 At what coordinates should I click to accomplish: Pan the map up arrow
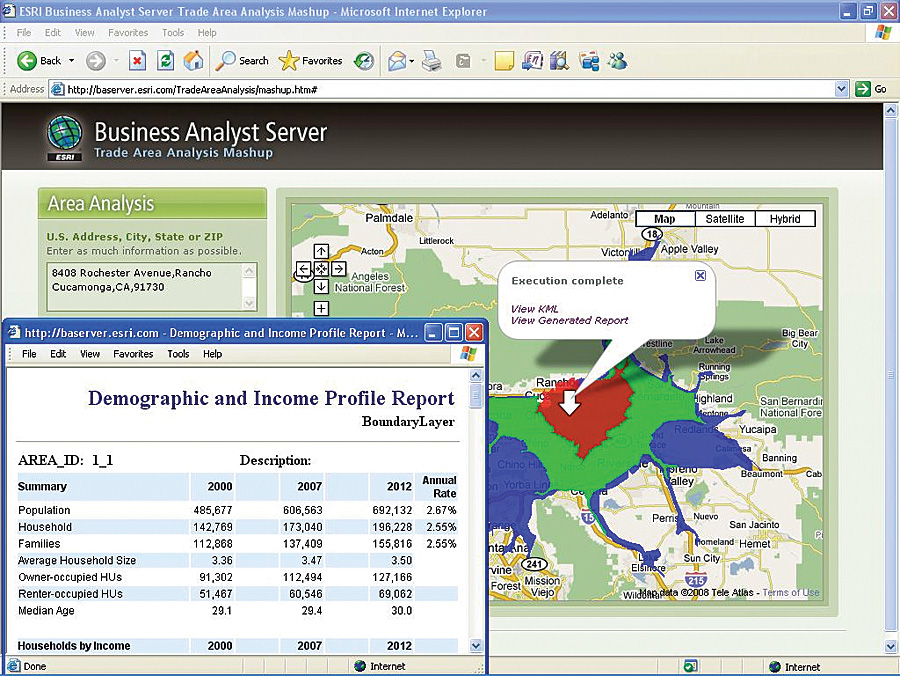[321, 251]
